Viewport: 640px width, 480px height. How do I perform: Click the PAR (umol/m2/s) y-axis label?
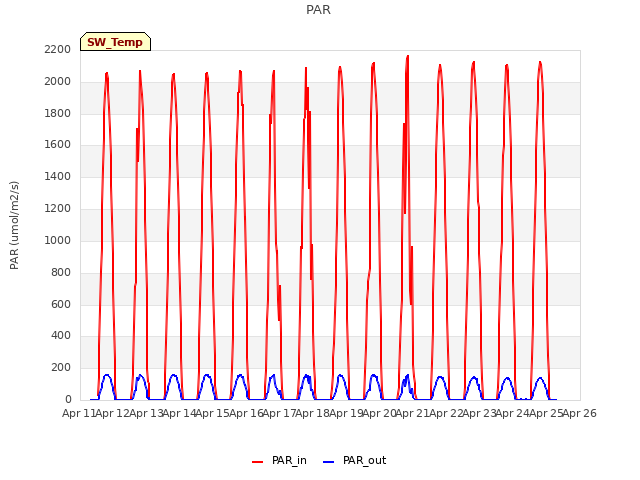pos(14,225)
